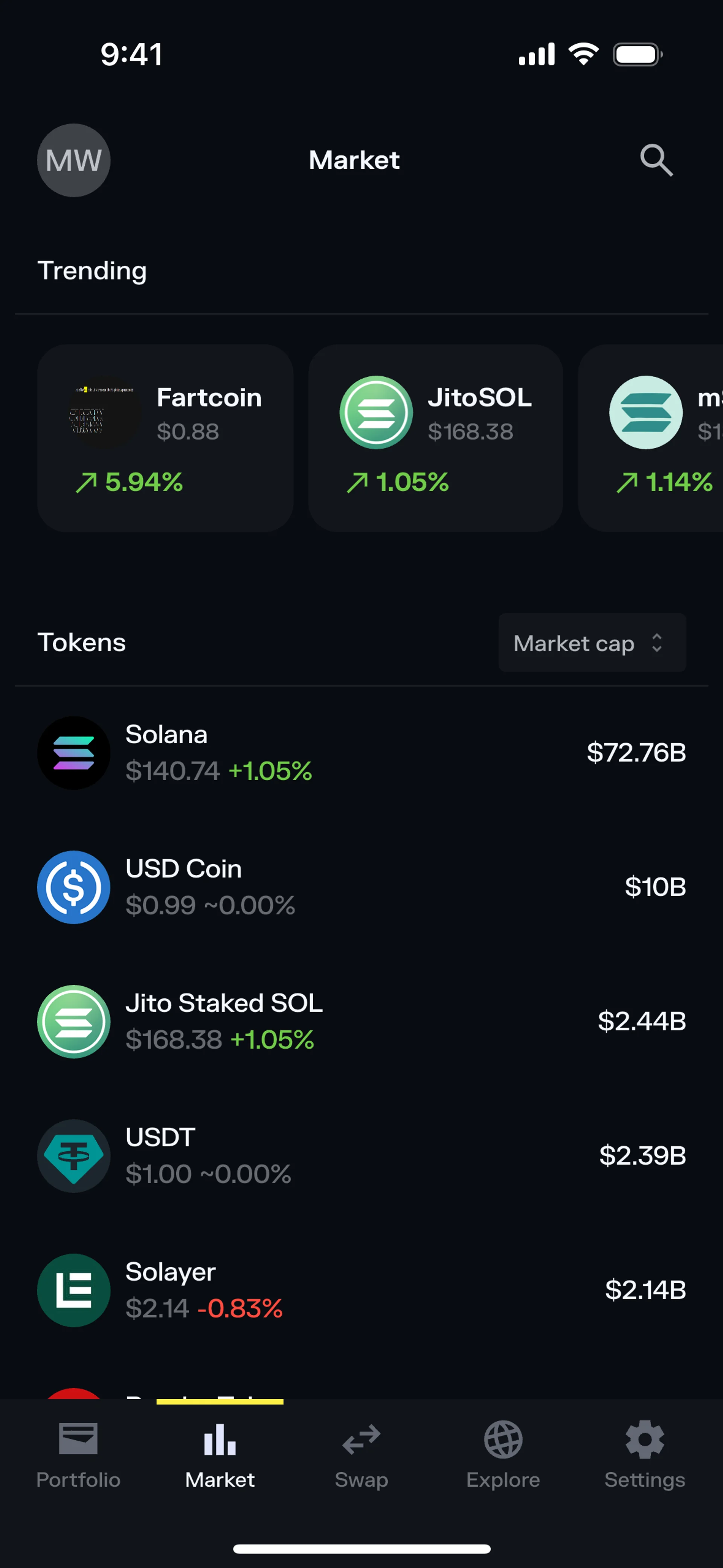The width and height of the screenshot is (723, 1568).
Task: Tap the USD Coin logo icon
Action: coord(74,887)
